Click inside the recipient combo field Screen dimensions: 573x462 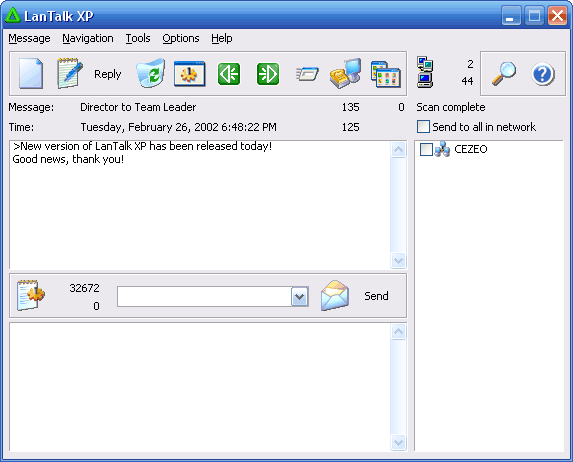click(x=204, y=296)
